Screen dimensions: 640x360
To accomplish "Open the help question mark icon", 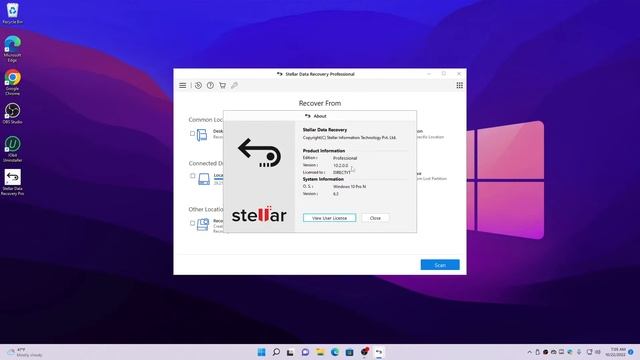I will coord(210,85).
